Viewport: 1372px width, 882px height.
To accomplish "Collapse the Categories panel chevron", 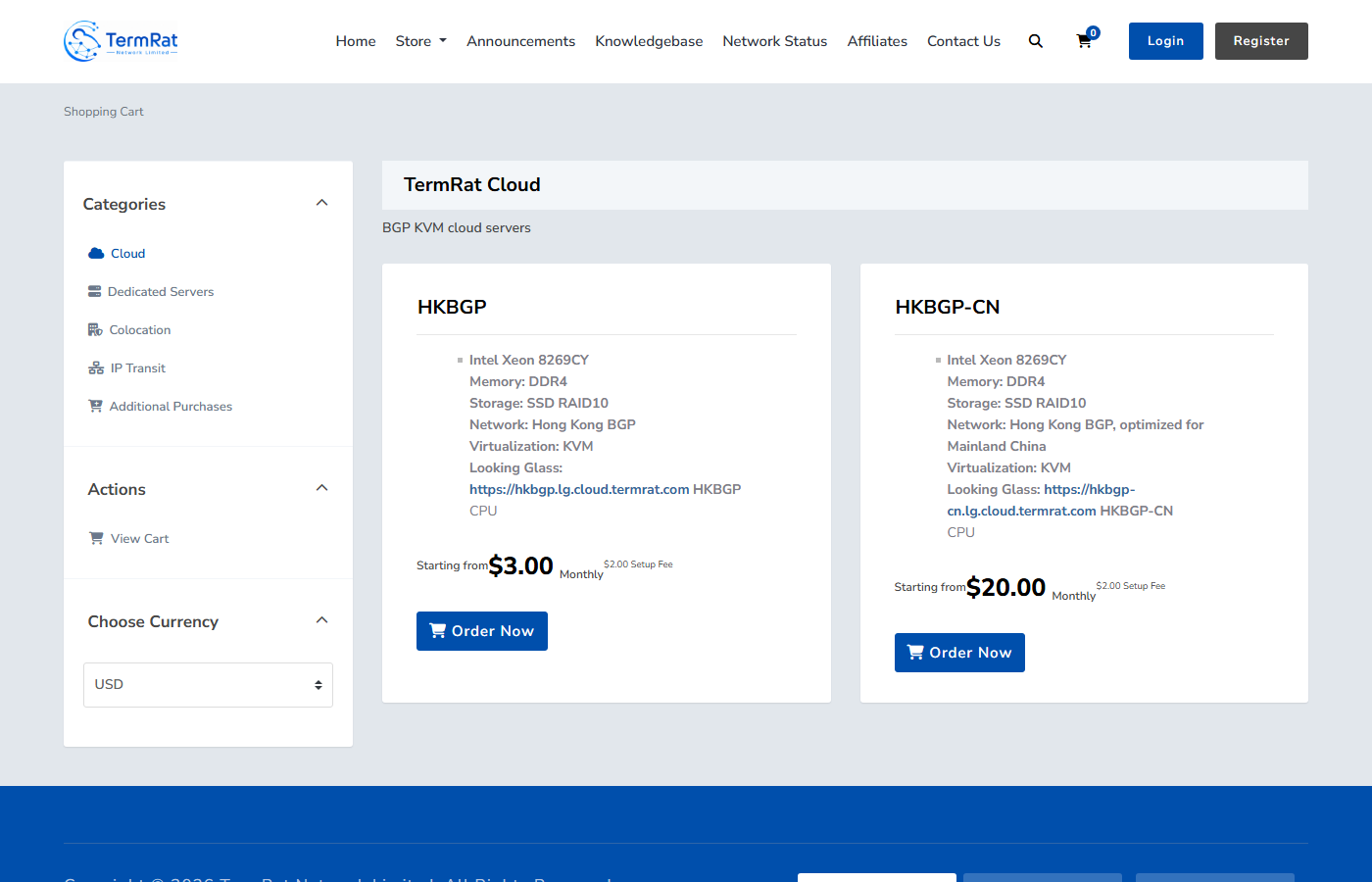I will (x=321, y=203).
